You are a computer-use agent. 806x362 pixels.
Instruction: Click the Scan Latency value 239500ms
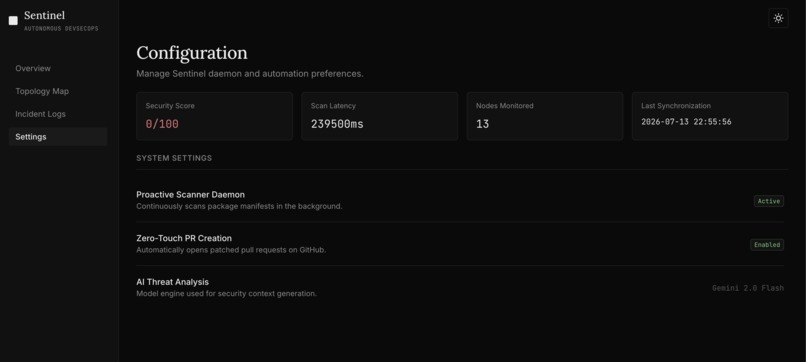pos(337,124)
